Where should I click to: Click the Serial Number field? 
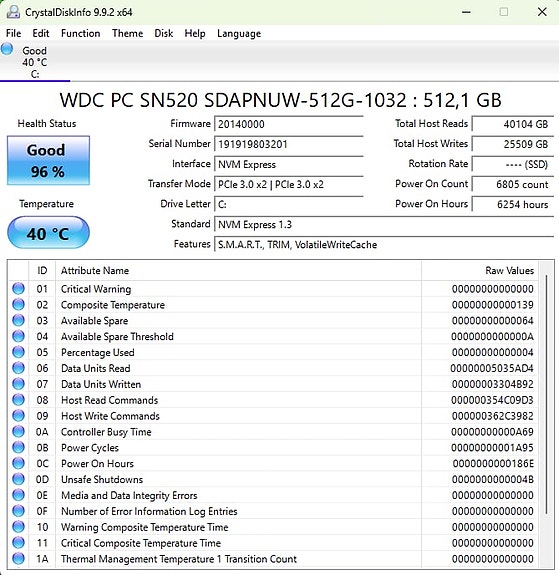pos(289,144)
